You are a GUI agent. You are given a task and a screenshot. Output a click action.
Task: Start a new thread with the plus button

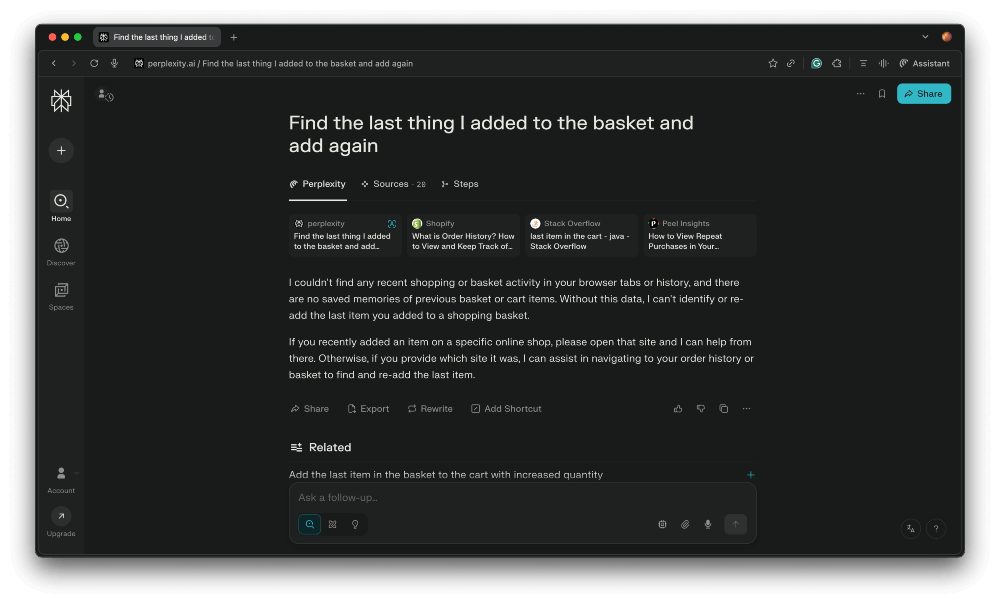coord(61,151)
